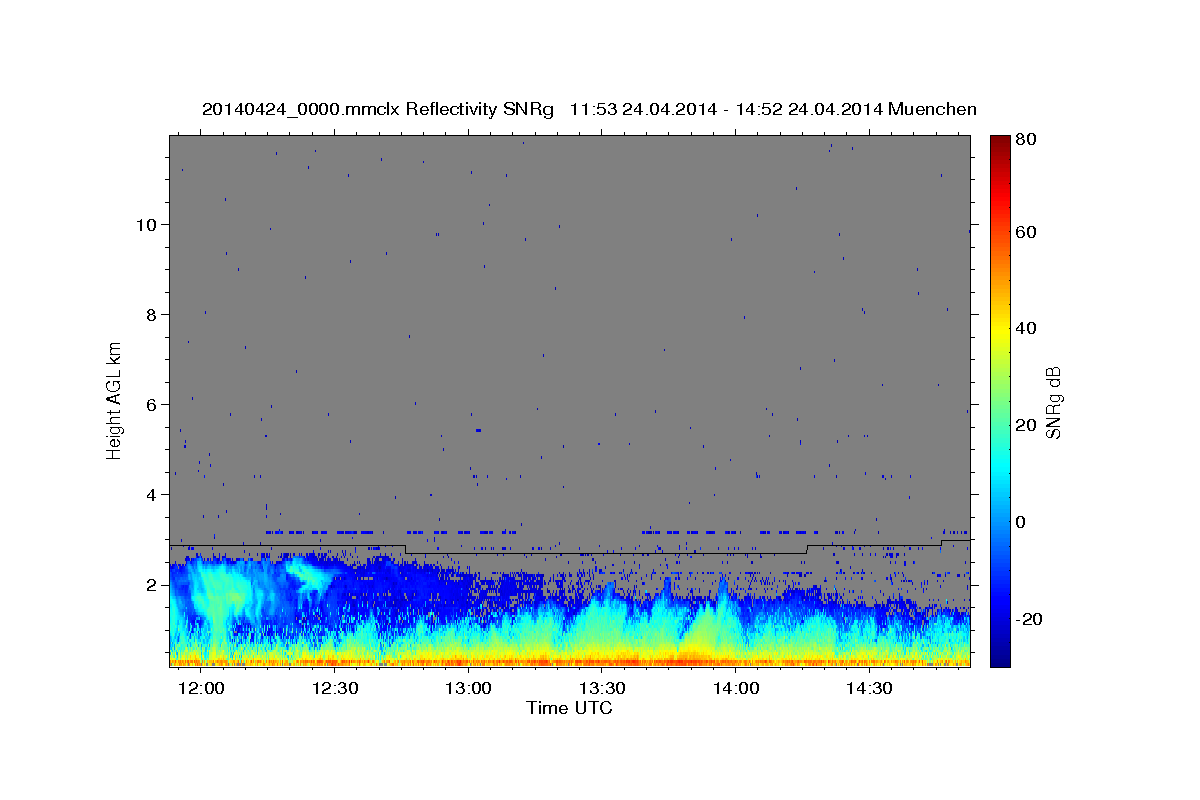Click the height tick label 6

[150, 404]
